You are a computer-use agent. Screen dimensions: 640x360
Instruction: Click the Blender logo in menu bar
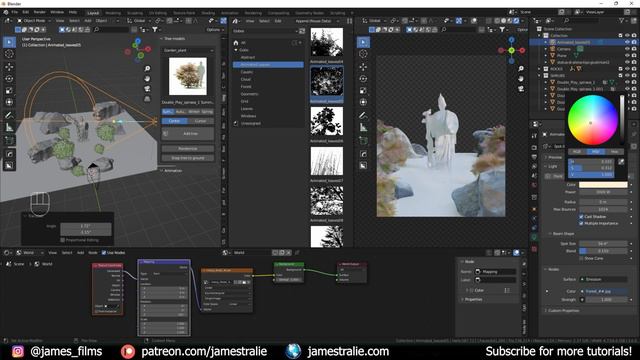click(6, 12)
